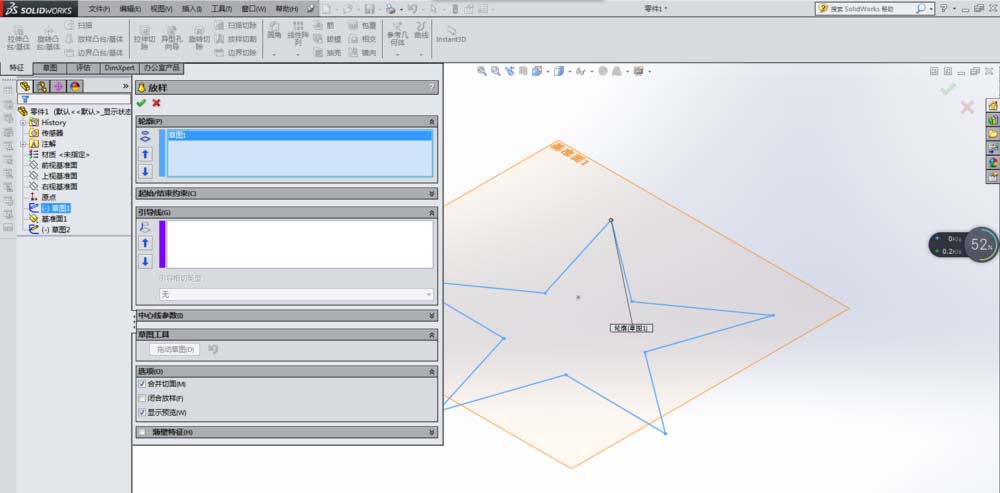Viewport: 1000px width, 493px height.
Task: Open Appearances color ball task pane tab
Action: point(992,162)
